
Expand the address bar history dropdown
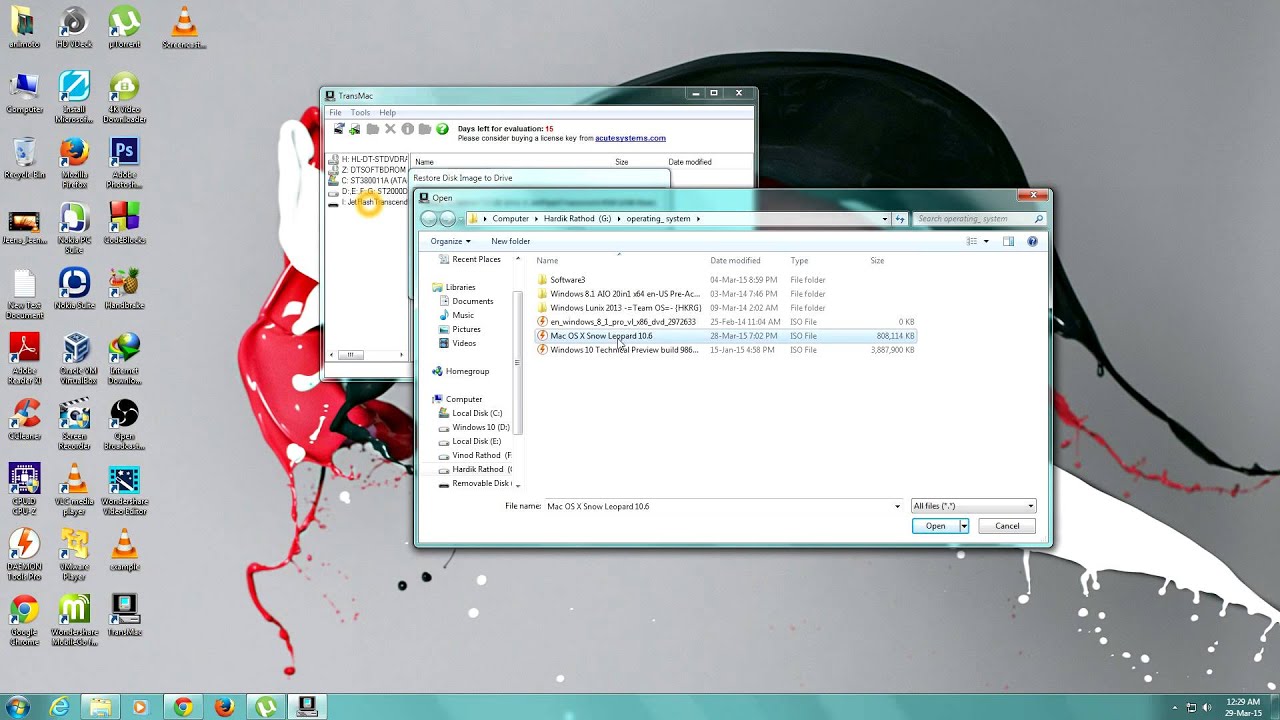[x=885, y=219]
